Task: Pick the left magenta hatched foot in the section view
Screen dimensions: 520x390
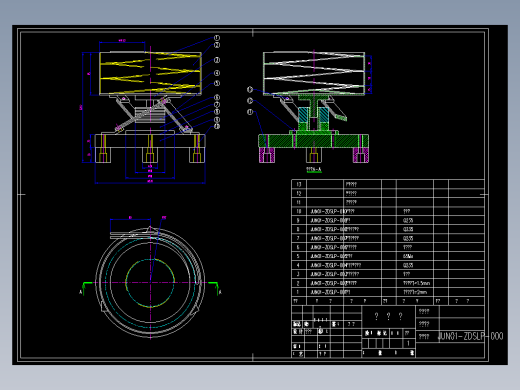Action: pyautogui.click(x=267, y=155)
